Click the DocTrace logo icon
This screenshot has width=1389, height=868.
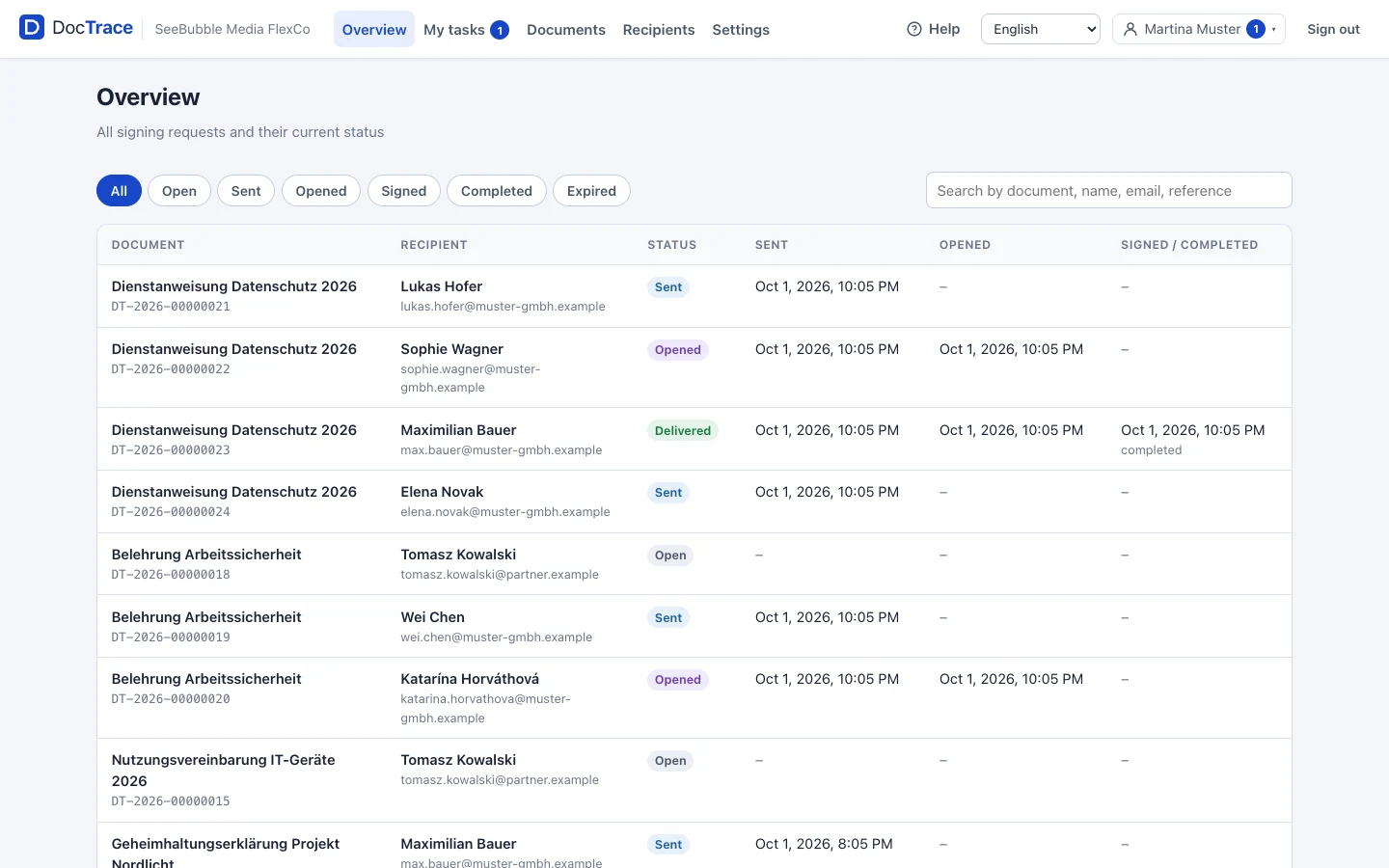[32, 28]
